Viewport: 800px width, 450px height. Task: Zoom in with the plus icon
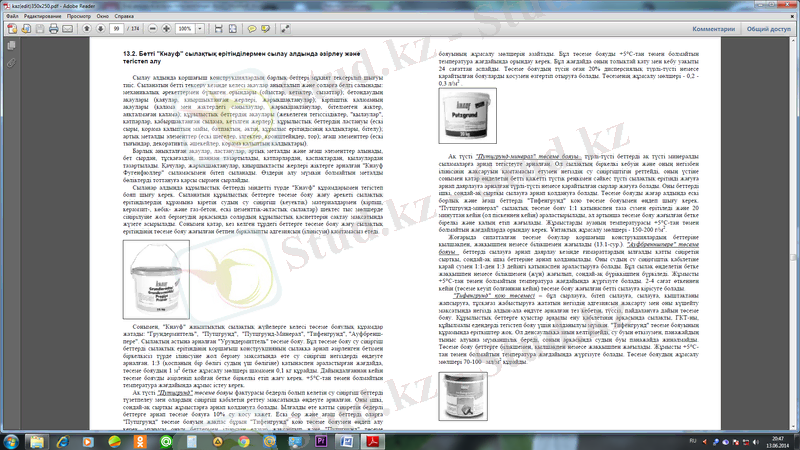[166, 29]
